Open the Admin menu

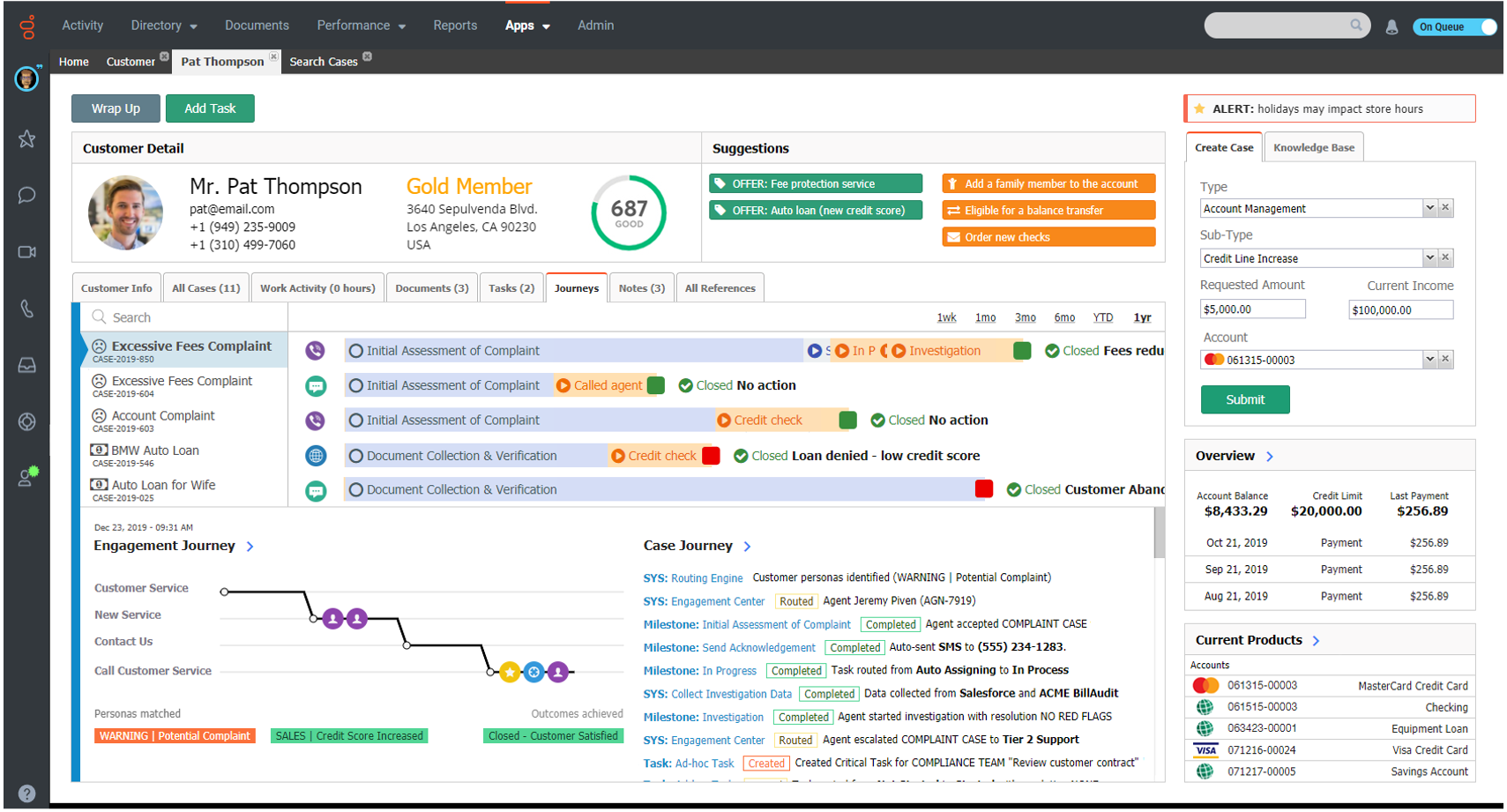[x=595, y=26]
